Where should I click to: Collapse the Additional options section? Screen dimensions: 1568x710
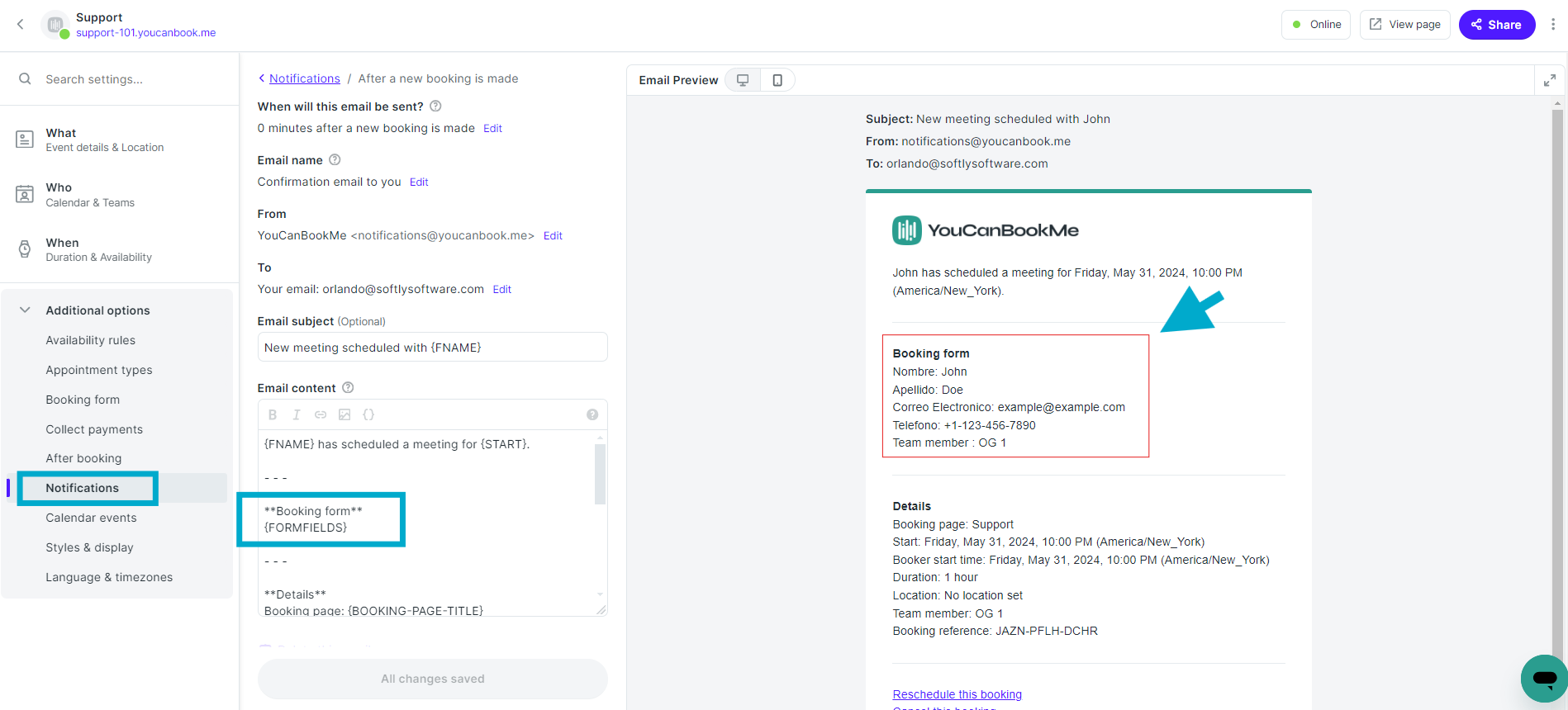tap(25, 310)
